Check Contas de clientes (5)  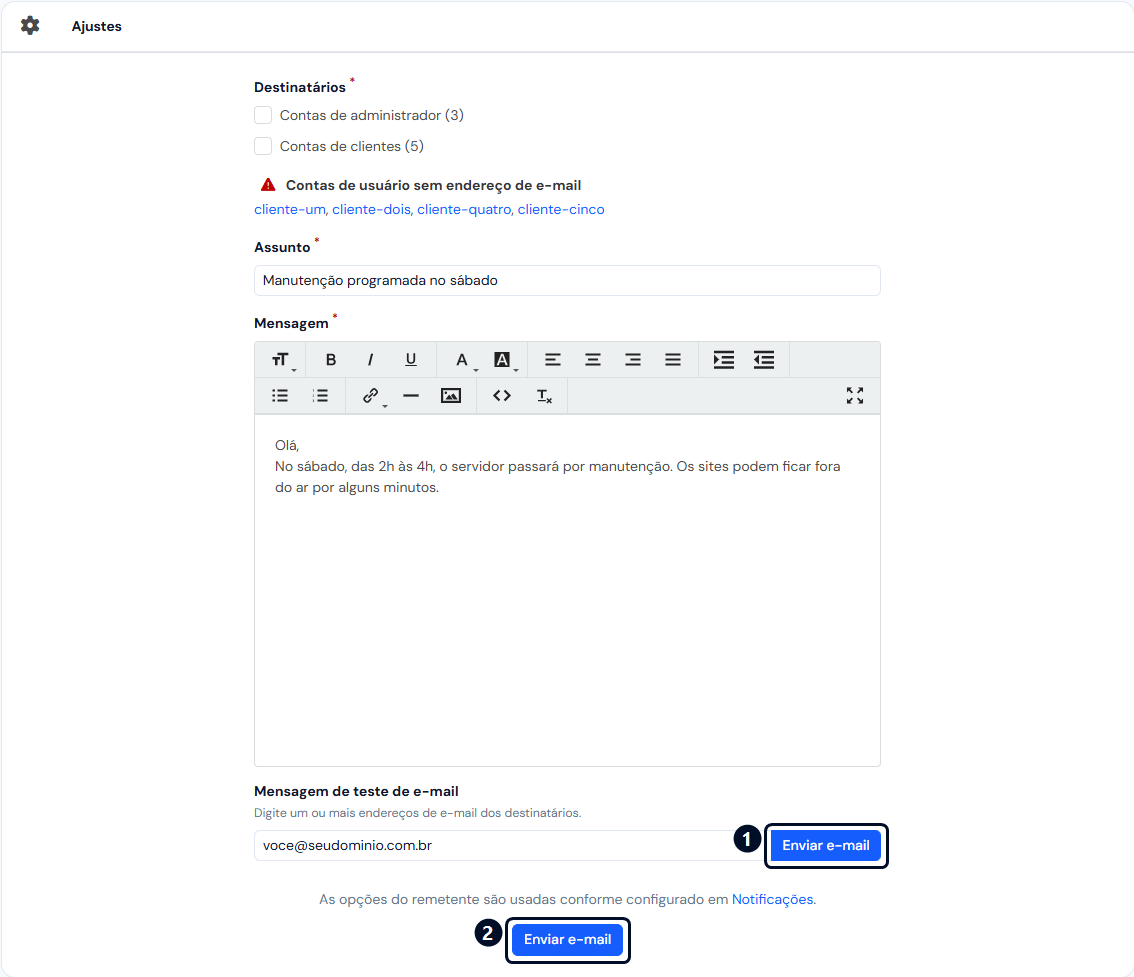tap(263, 146)
